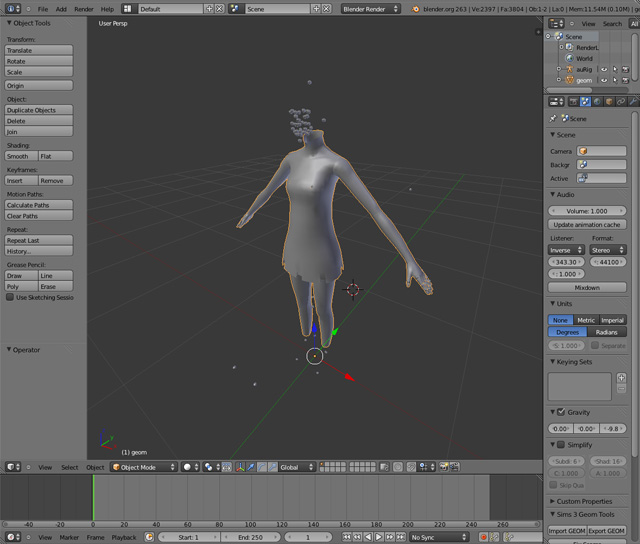Toggle snap during transform magnet icon
The height and width of the screenshot is (544, 640).
[x=411, y=467]
